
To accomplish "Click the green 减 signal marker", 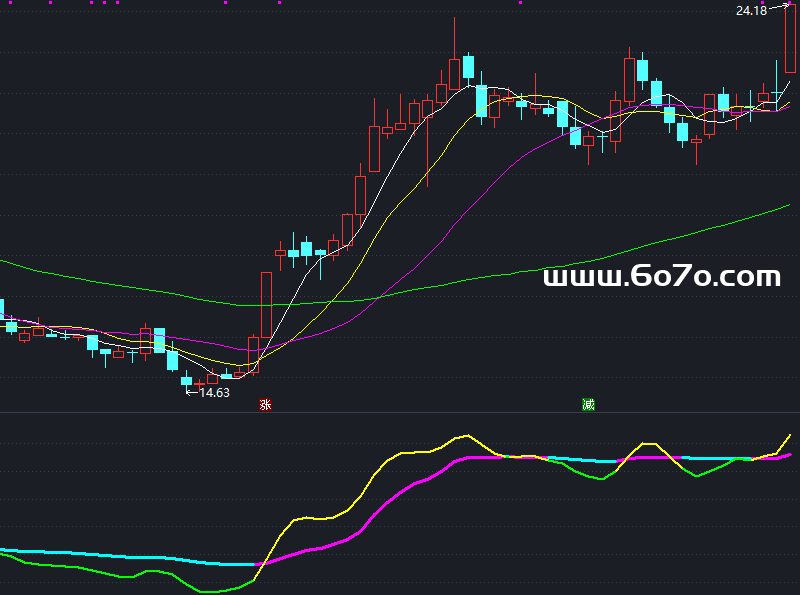I will point(588,404).
